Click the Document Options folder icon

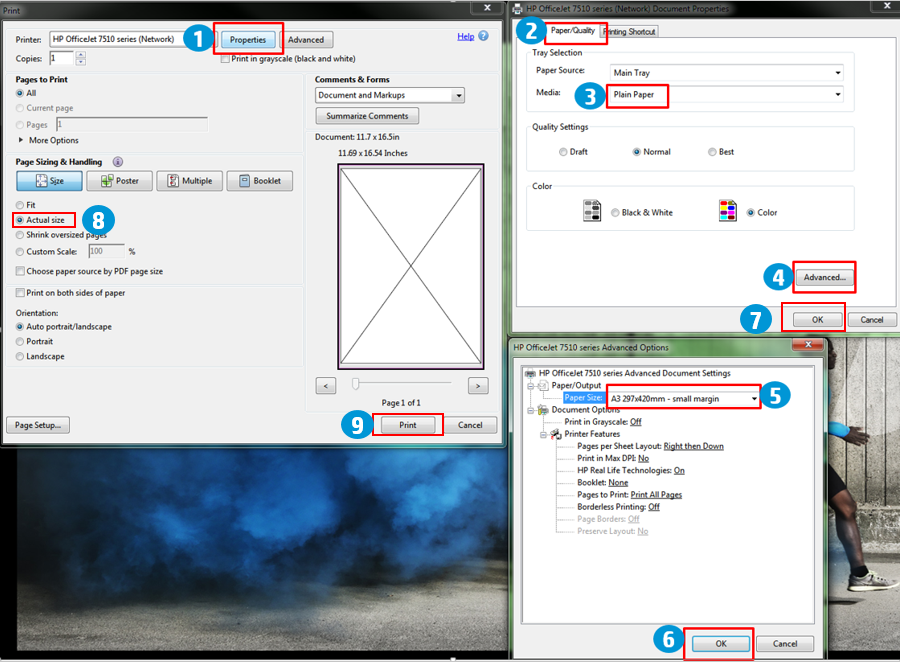pos(542,410)
